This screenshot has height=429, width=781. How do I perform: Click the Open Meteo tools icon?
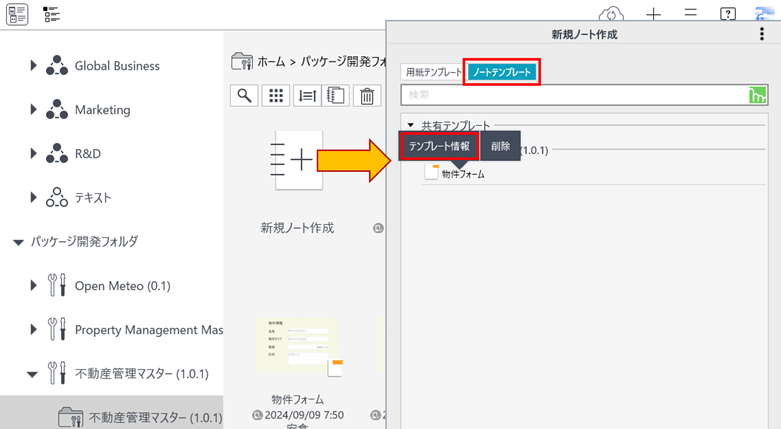[56, 286]
